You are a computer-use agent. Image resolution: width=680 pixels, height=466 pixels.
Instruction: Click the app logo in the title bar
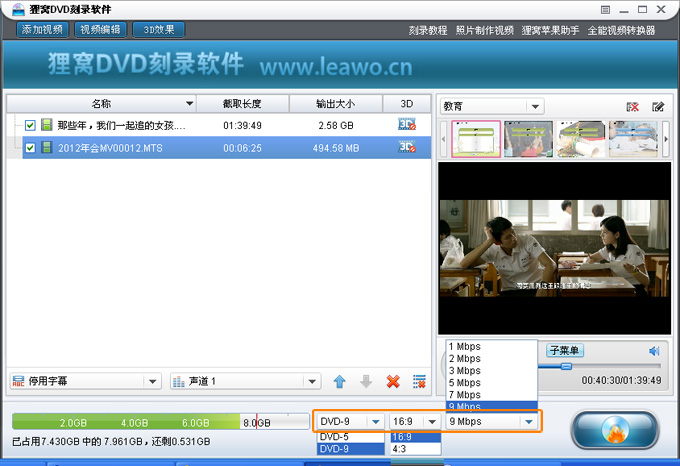pos(18,9)
